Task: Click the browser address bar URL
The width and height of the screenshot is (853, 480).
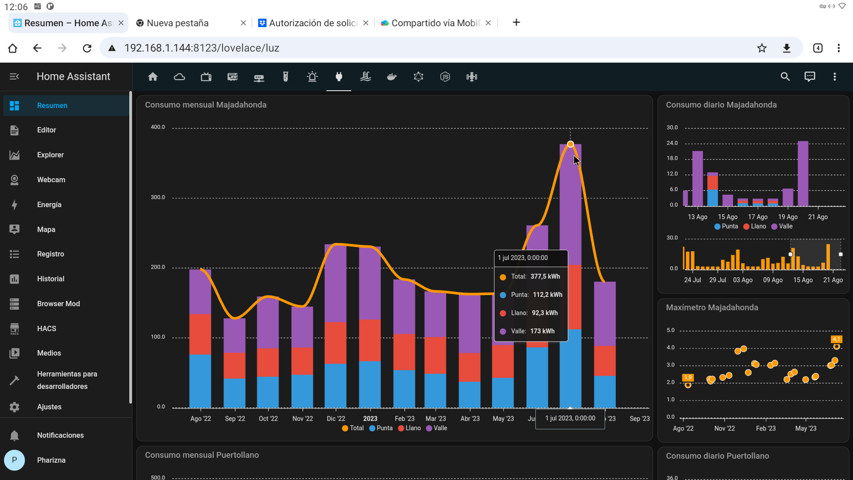Action: [202, 48]
